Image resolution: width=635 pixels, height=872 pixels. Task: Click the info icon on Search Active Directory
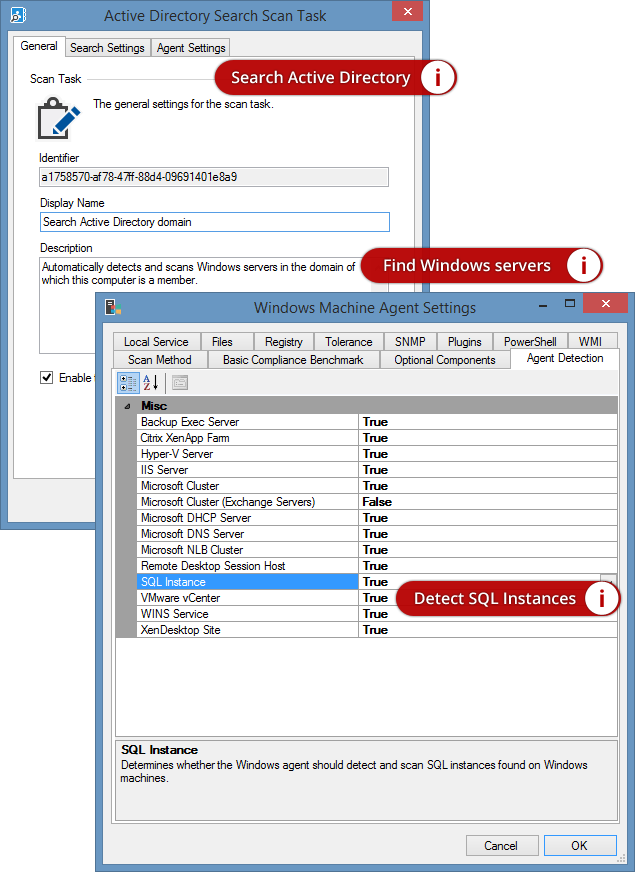pyautogui.click(x=437, y=77)
